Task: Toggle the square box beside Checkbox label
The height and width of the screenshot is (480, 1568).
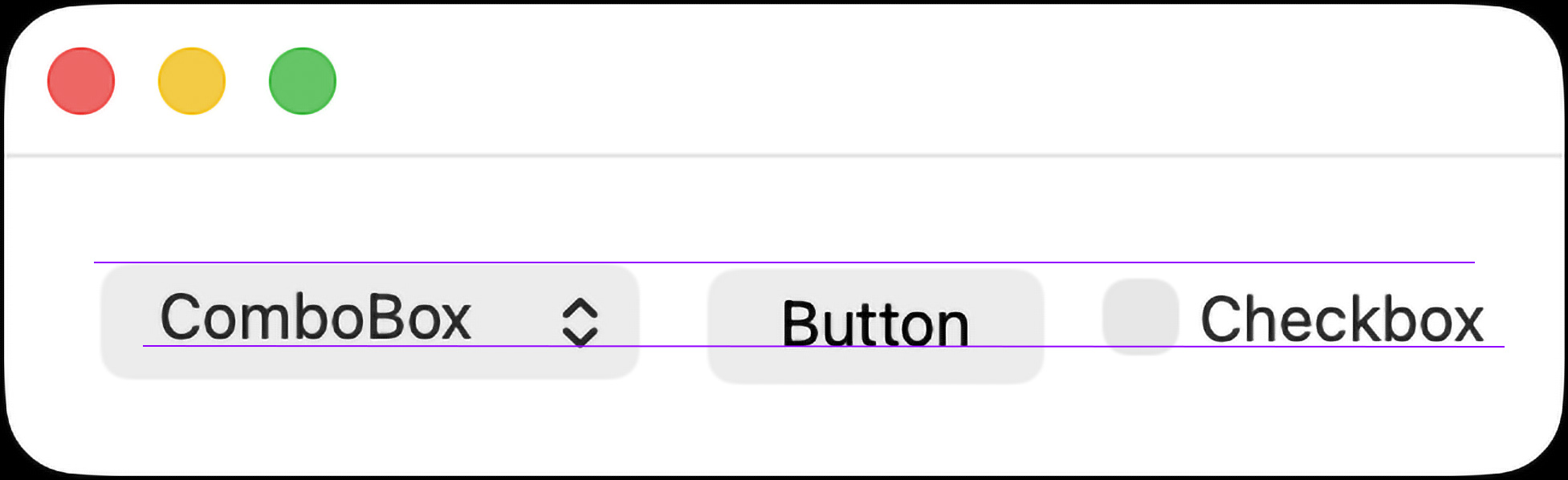Action: click(1140, 317)
